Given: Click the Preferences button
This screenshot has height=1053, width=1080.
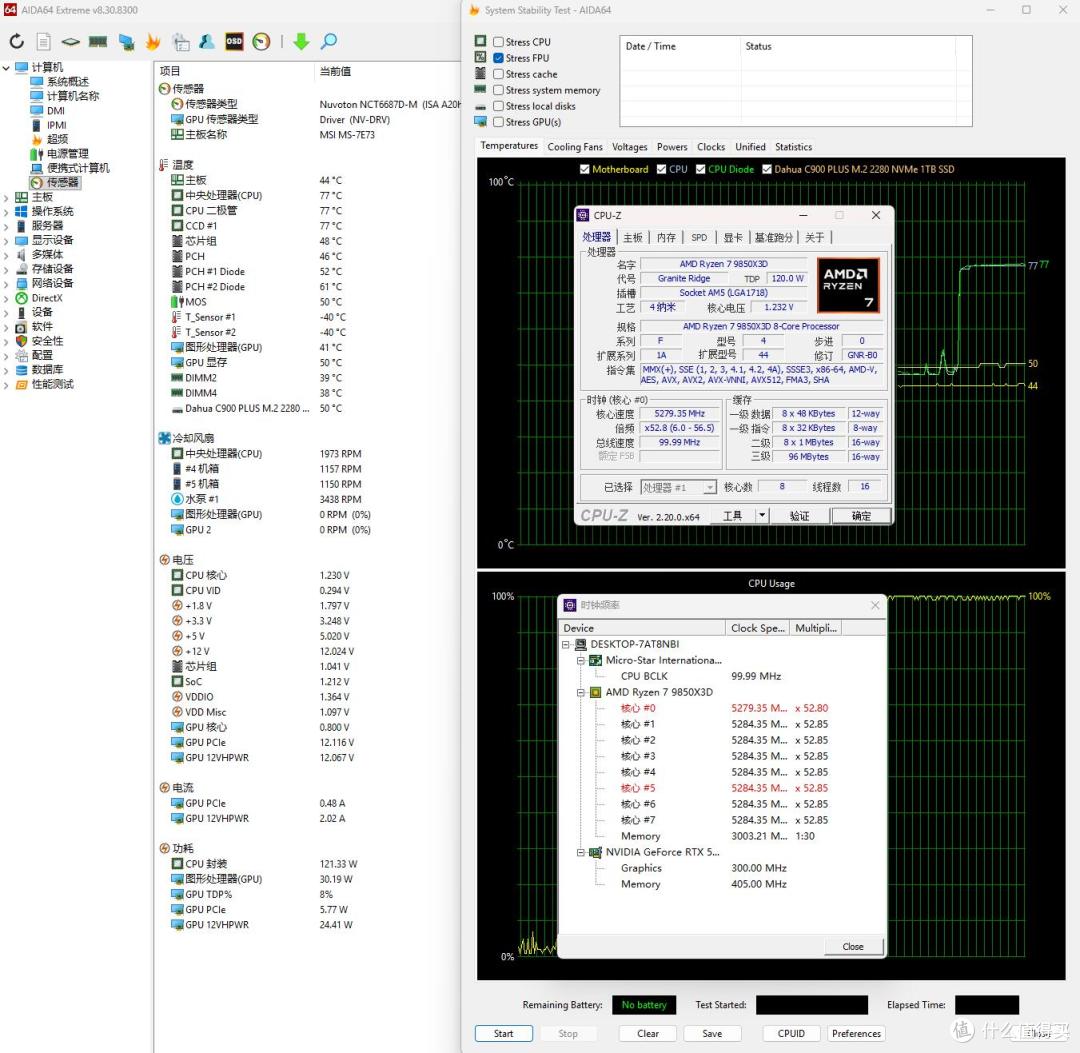Looking at the screenshot, I should click(x=855, y=1033).
